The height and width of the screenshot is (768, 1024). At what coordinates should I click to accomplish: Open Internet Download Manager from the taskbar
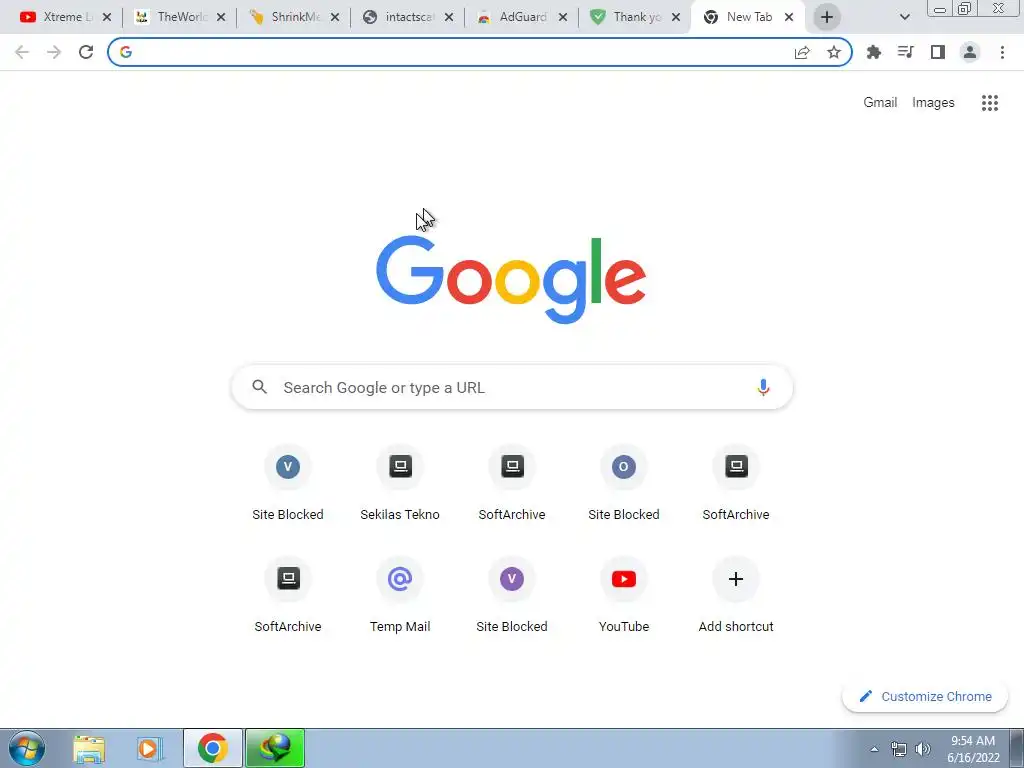[x=275, y=748]
